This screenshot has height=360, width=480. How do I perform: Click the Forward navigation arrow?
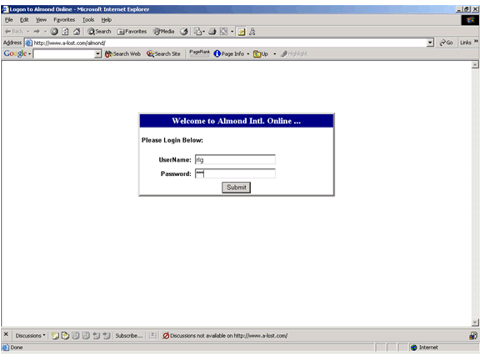click(x=36, y=32)
